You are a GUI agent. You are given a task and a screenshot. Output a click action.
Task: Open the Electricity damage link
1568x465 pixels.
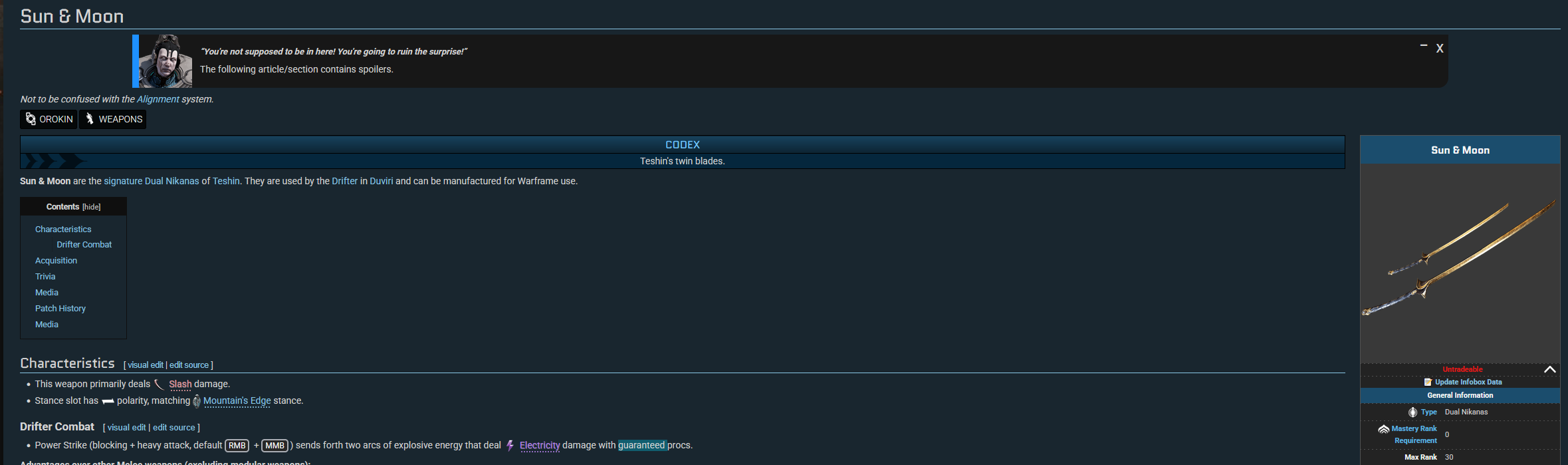pyautogui.click(x=540, y=446)
